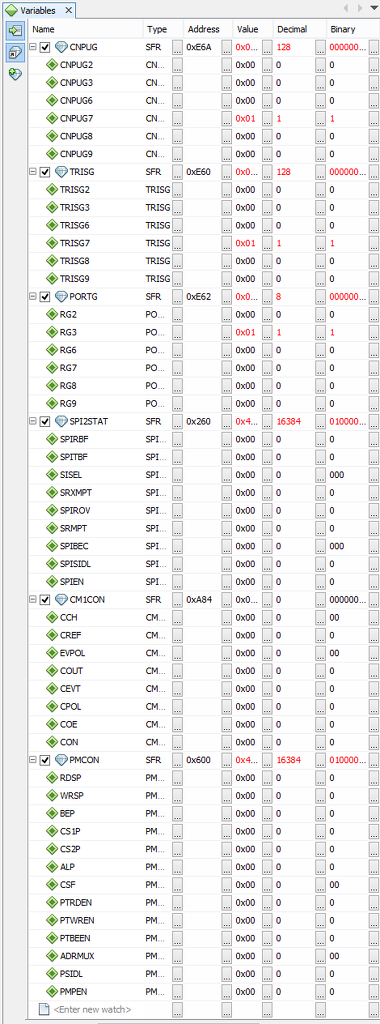The image size is (380, 1024).
Task: Click the green diamond icon of TRISG7
Action: pyautogui.click(x=52, y=243)
